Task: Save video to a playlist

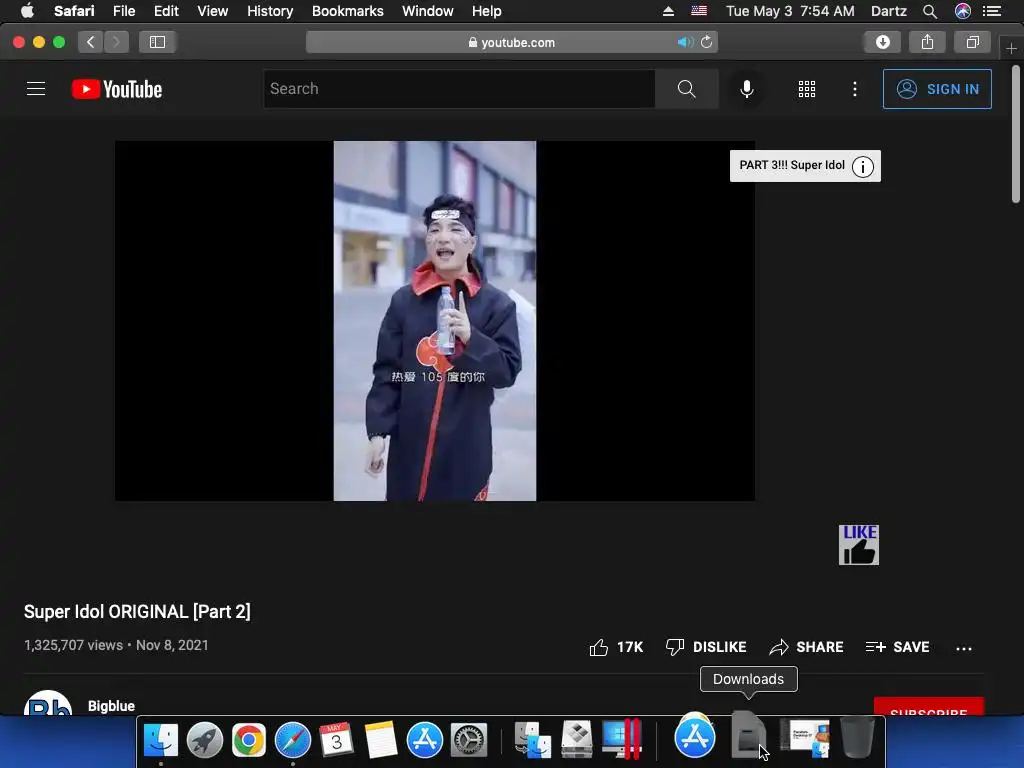Action: click(897, 647)
